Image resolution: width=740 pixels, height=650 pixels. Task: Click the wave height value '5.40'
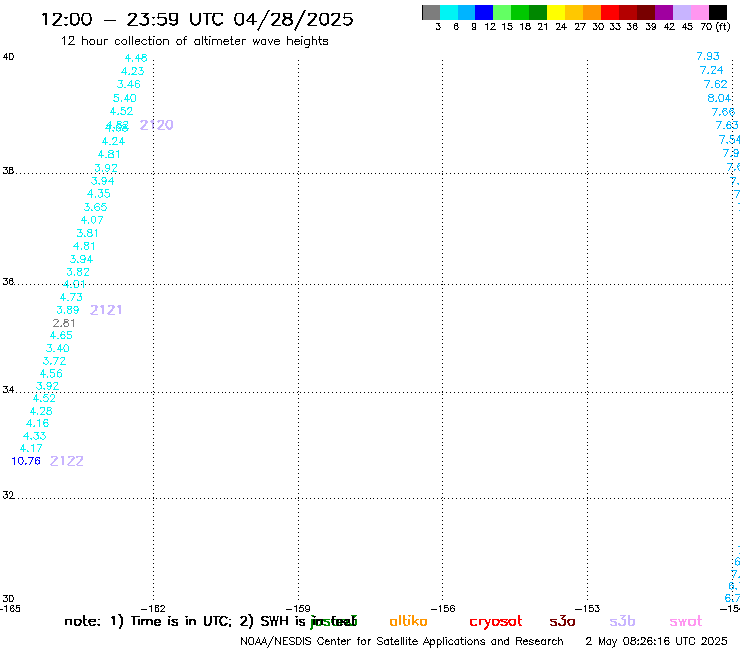125,98
